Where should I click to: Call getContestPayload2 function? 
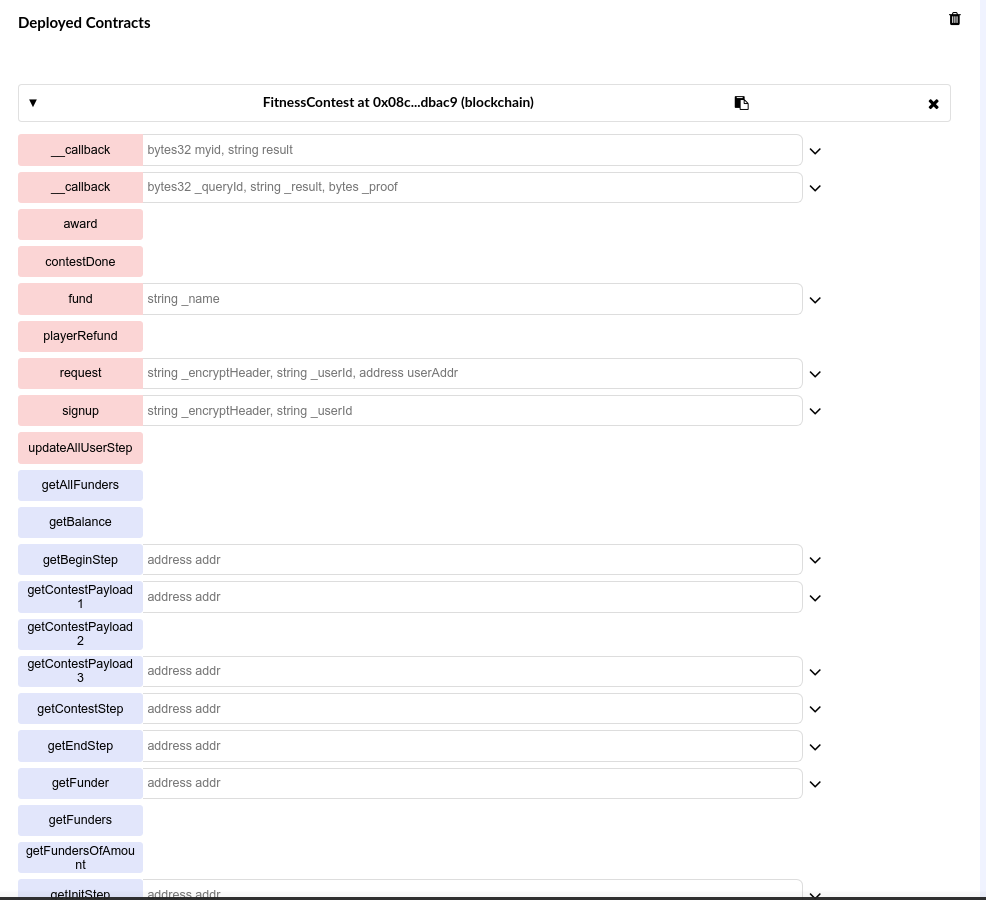tap(80, 634)
